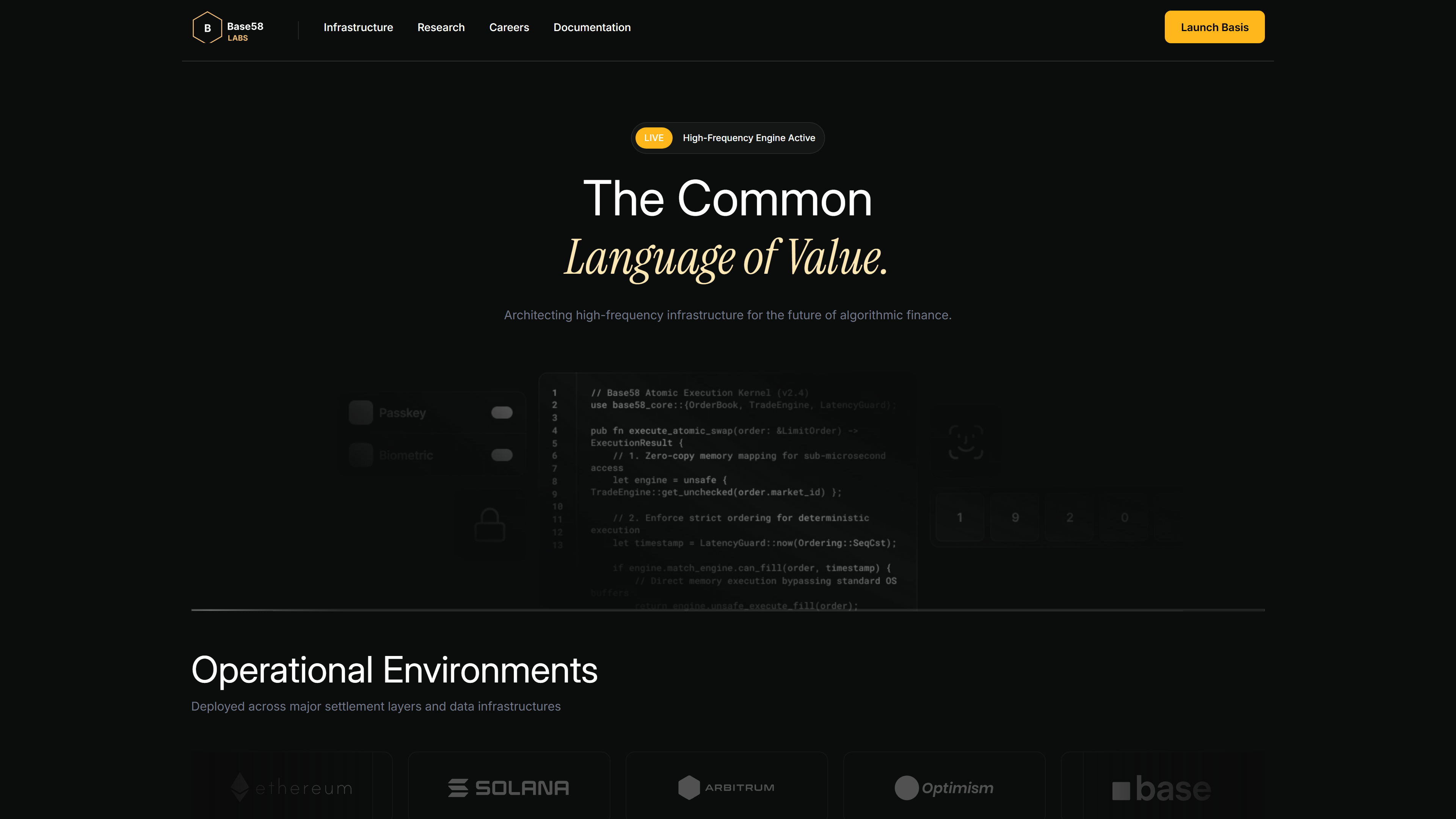The height and width of the screenshot is (819, 1456).
Task: Click the 'Deployed across major settlement layers' text
Action: pos(376,706)
